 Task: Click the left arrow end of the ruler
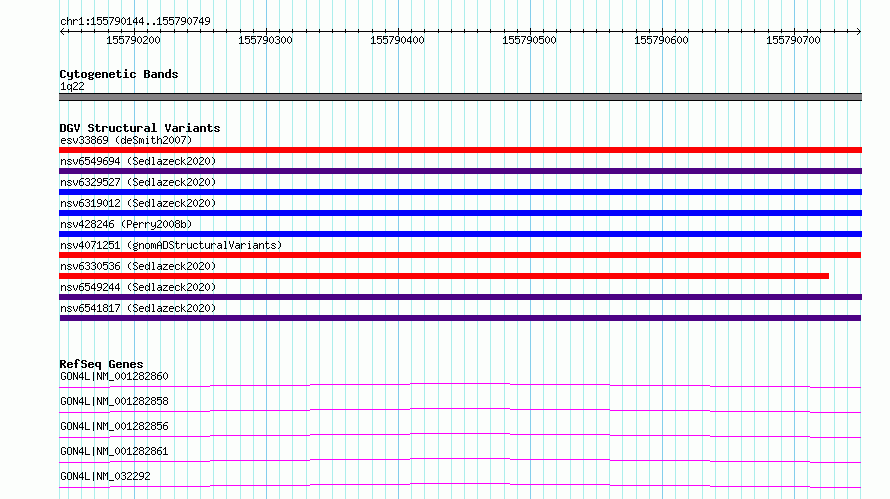pyautogui.click(x=62, y=31)
